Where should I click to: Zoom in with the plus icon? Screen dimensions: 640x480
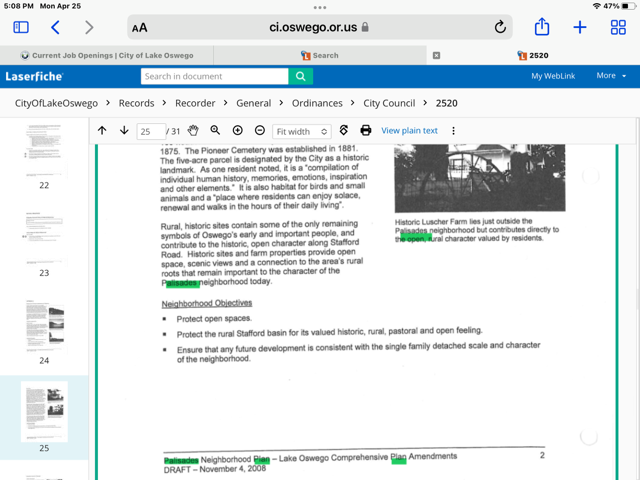237,131
